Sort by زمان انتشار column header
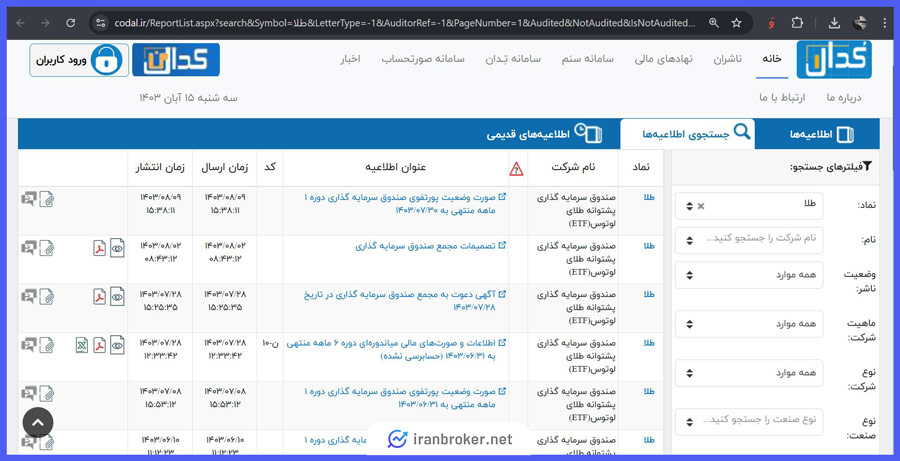900x461 pixels. [x=160, y=168]
